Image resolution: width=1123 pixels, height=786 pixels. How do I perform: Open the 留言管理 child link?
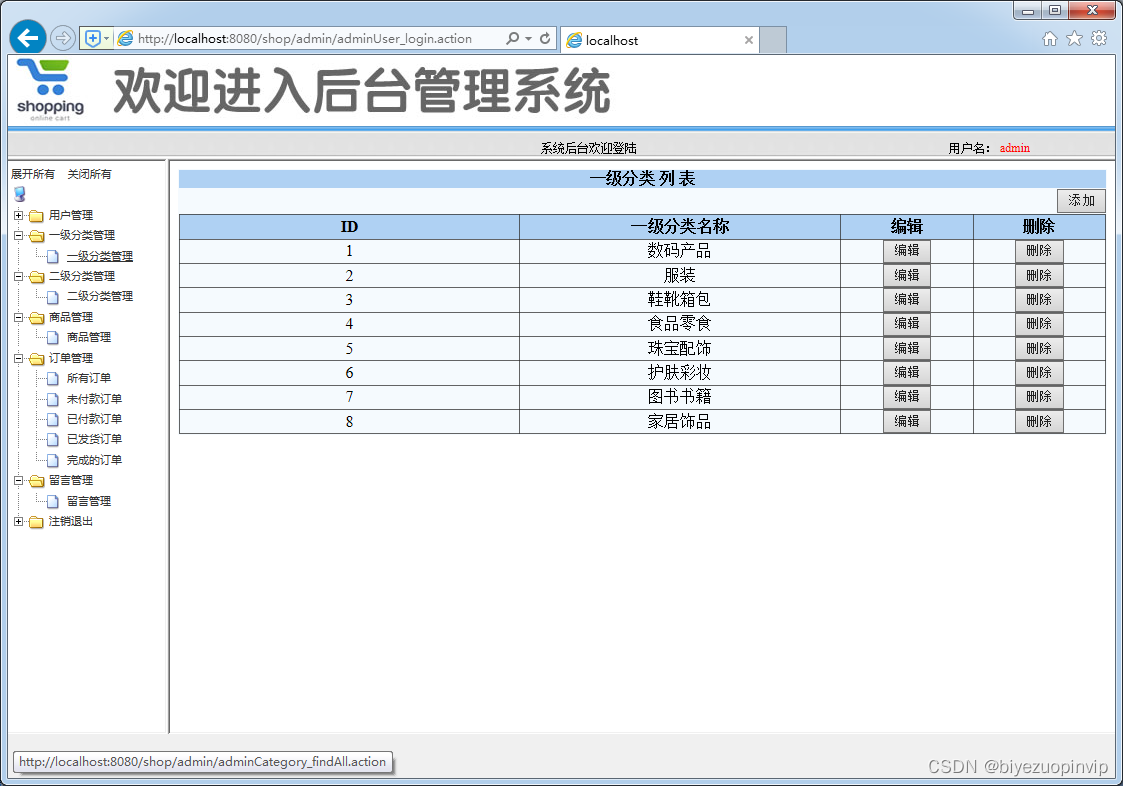point(89,502)
